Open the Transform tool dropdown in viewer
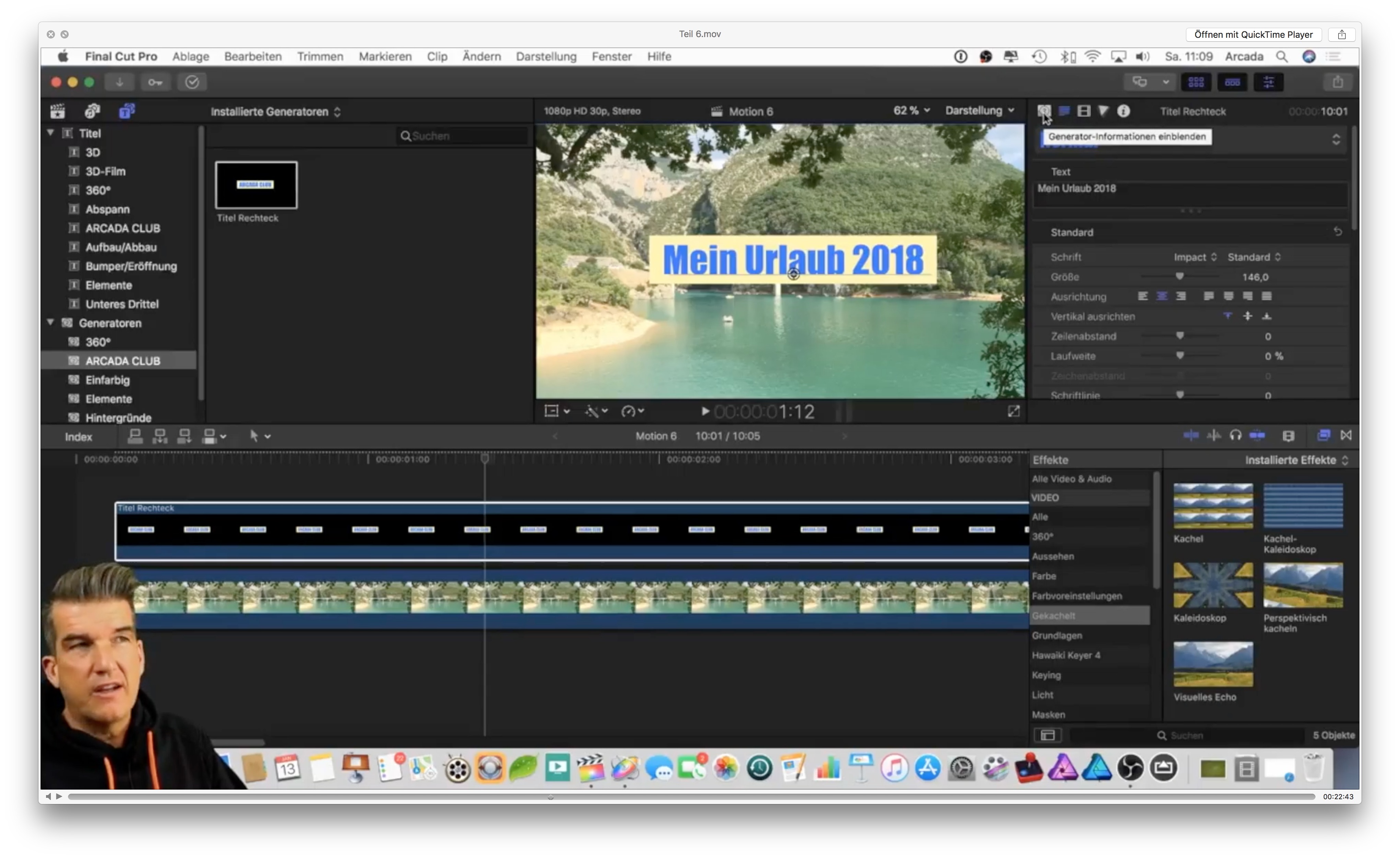1400x859 pixels. tap(557, 411)
